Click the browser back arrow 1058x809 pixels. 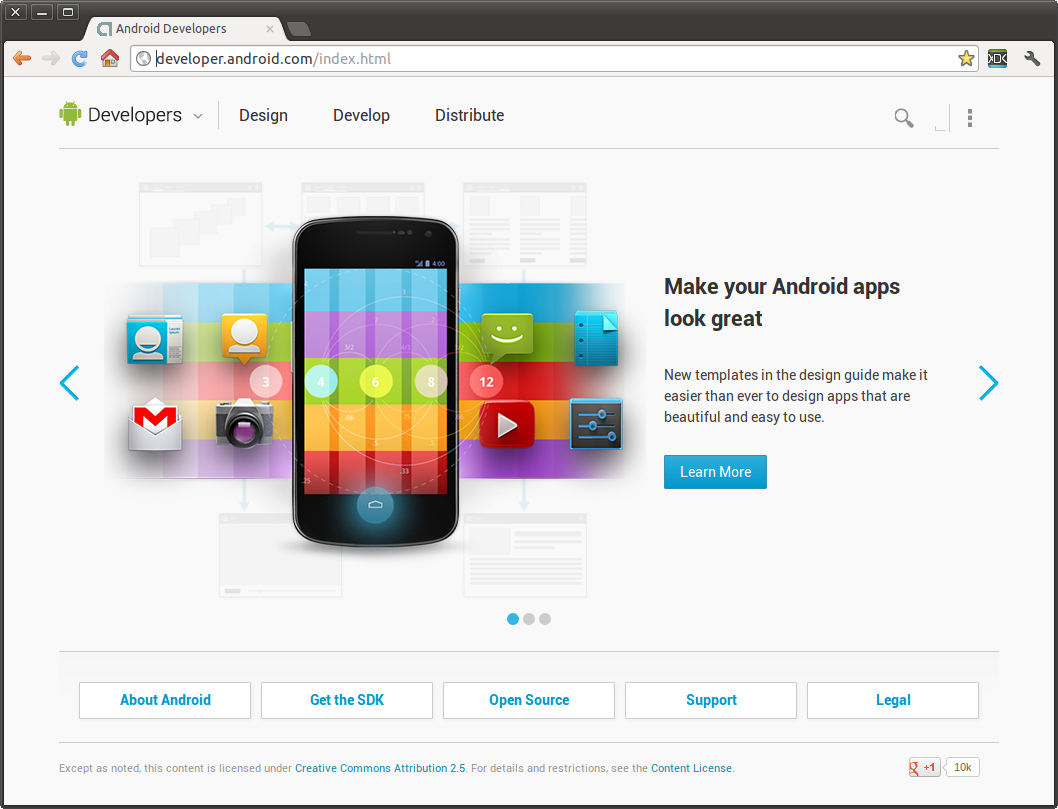click(22, 59)
